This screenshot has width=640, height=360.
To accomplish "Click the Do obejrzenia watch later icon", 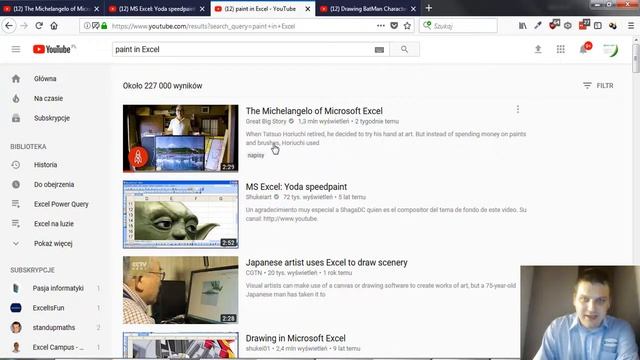I will (x=16, y=184).
